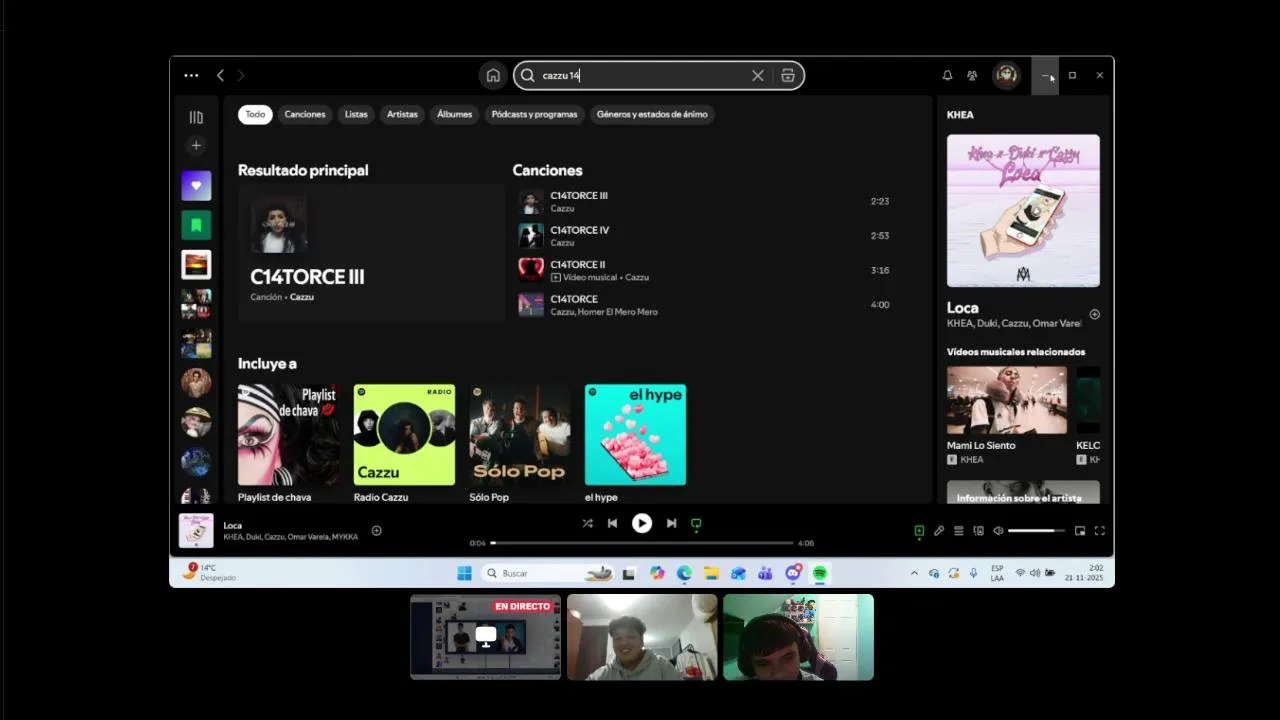1280x720 pixels.
Task: Open the connect to a device icon
Action: tap(978, 531)
